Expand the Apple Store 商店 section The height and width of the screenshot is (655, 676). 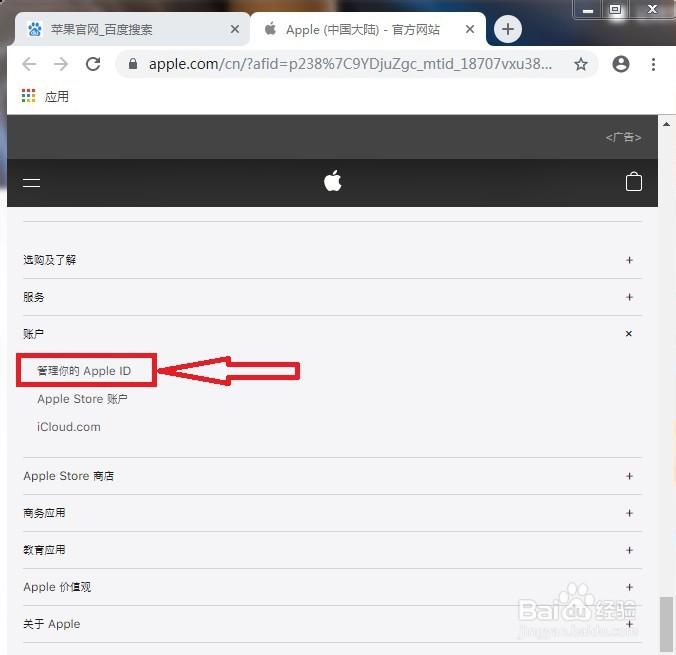(x=332, y=476)
